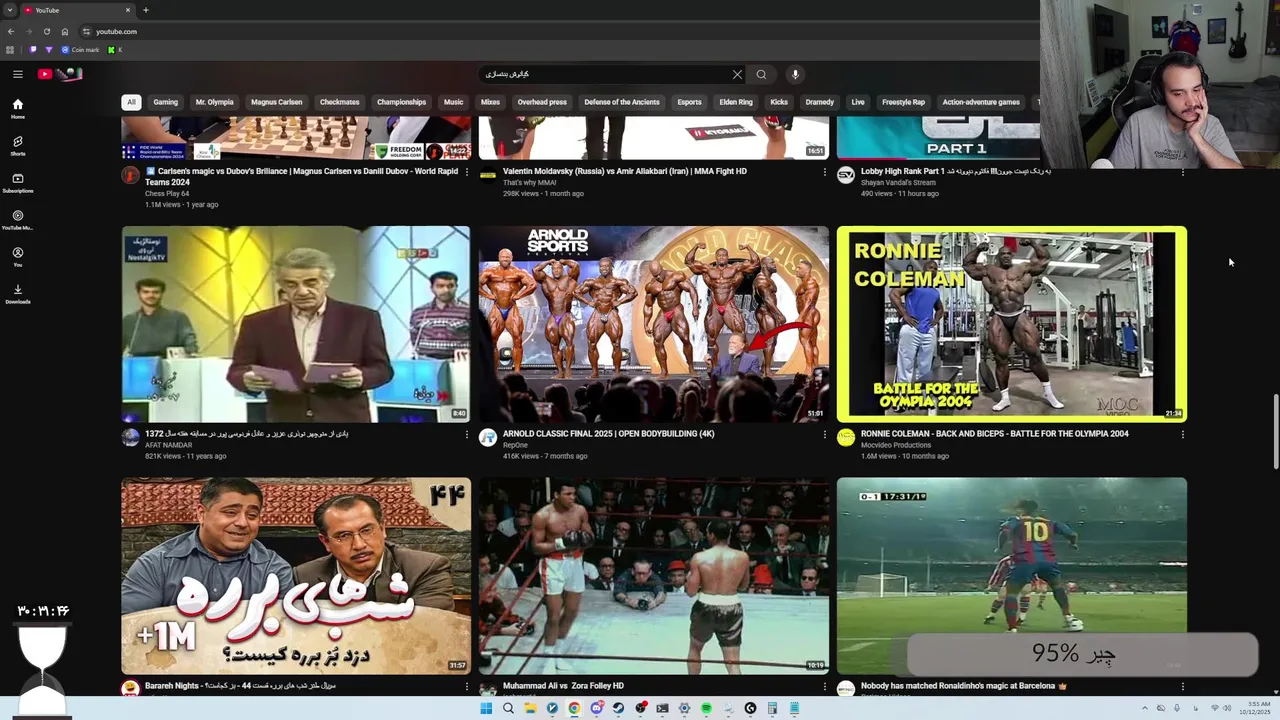The width and height of the screenshot is (1280, 720).
Task: Select the Esports filter chip
Action: click(689, 102)
